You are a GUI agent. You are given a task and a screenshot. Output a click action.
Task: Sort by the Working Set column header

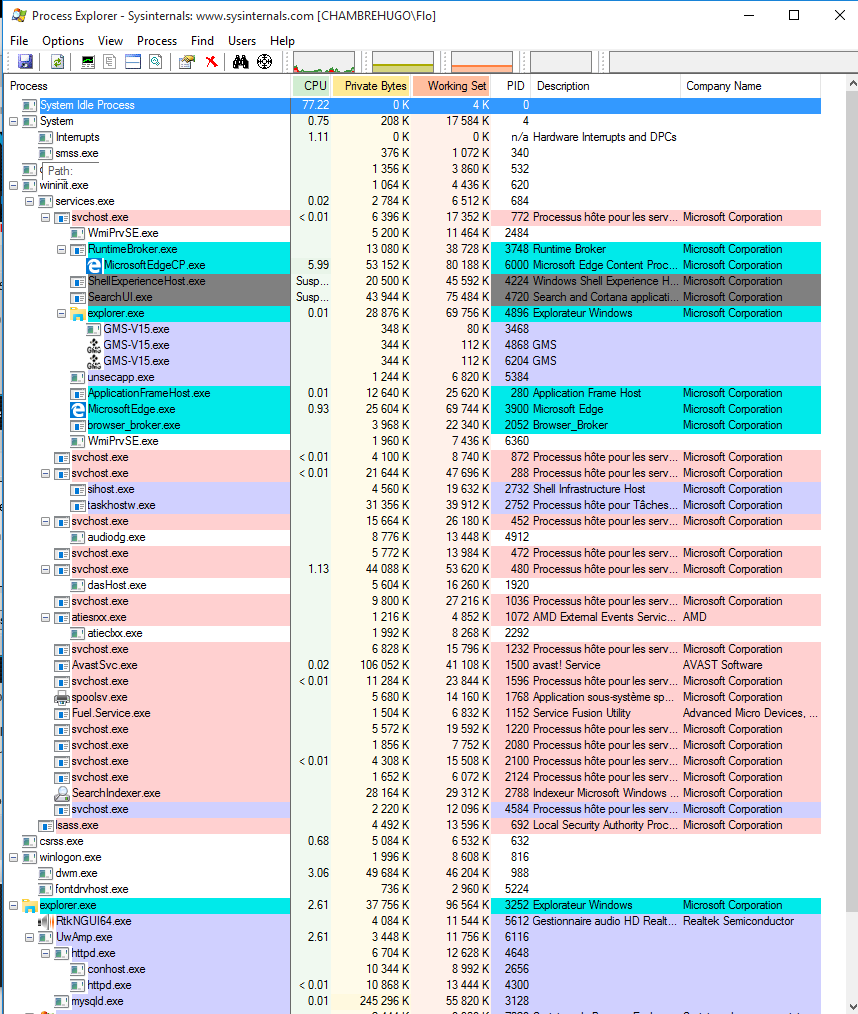(451, 86)
